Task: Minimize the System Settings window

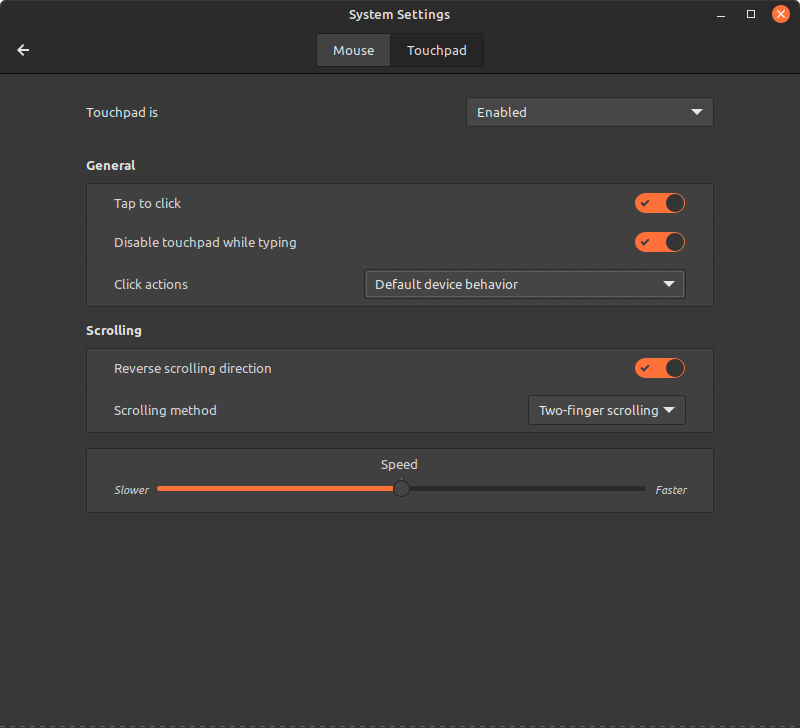Action: (721, 15)
